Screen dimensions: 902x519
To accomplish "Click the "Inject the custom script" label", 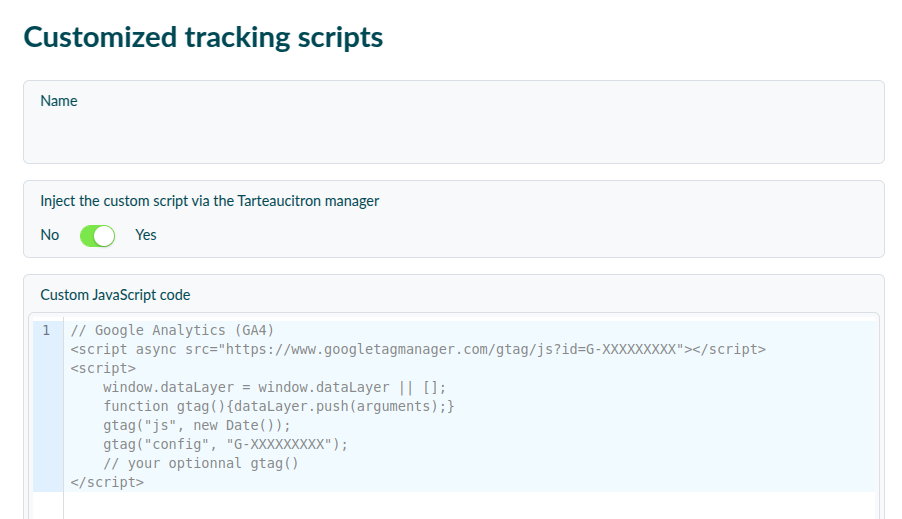I will 209,201.
